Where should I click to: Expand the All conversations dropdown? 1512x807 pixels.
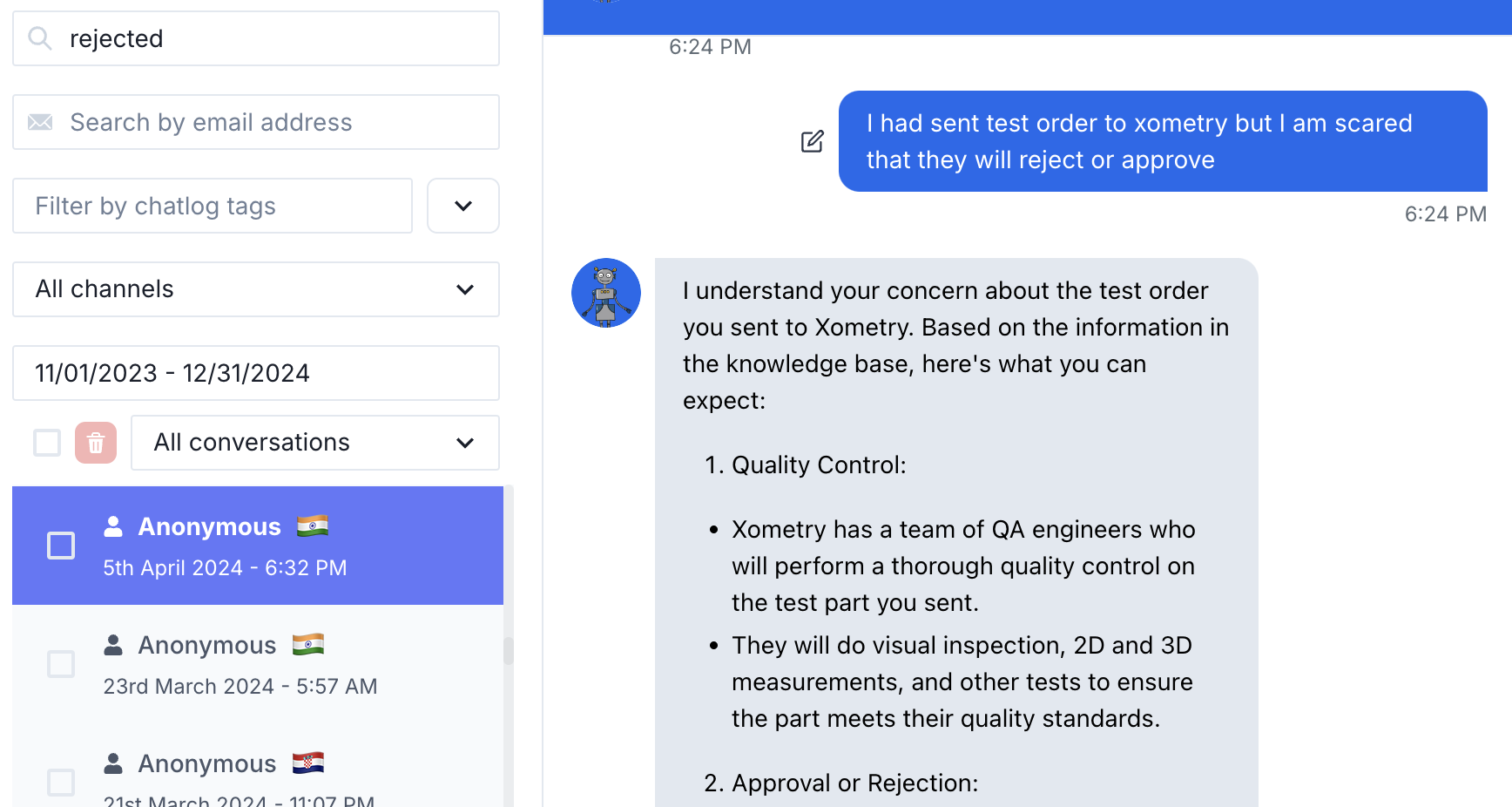click(315, 443)
